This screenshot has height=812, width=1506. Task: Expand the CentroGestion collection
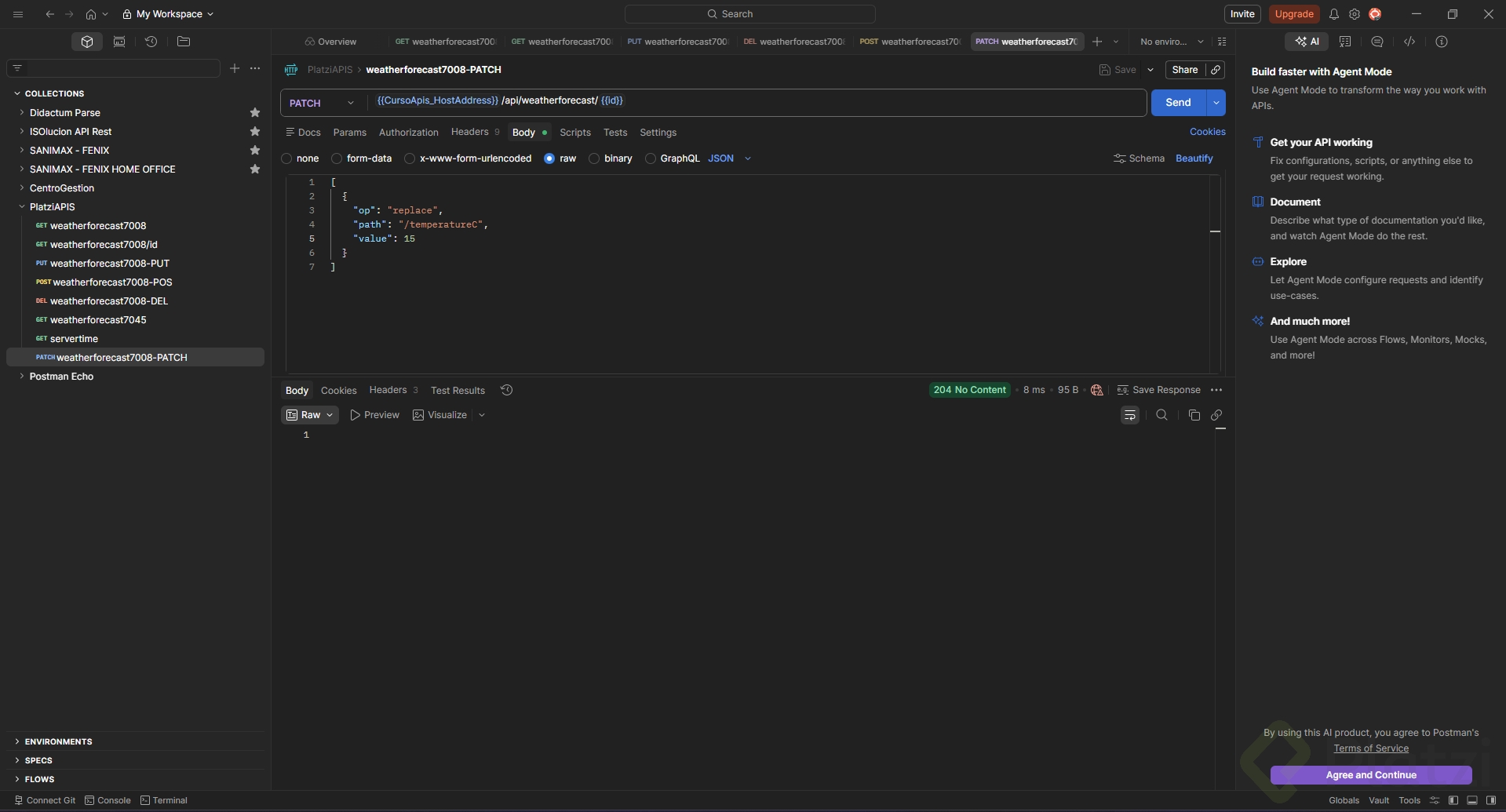[21, 188]
